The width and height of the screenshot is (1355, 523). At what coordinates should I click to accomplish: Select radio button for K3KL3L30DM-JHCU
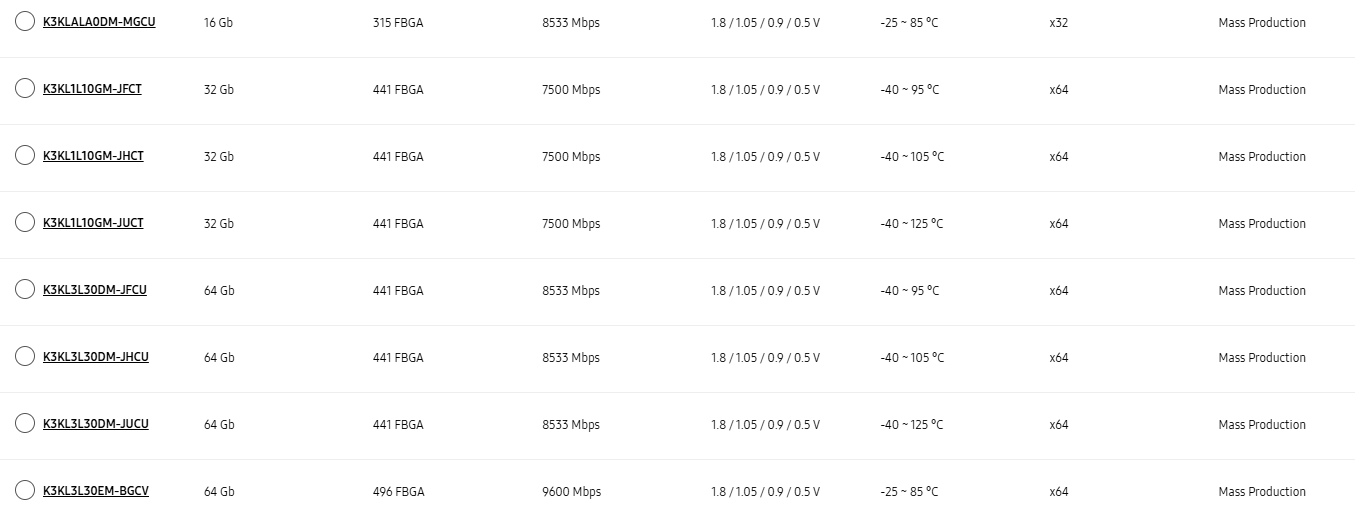click(x=25, y=357)
